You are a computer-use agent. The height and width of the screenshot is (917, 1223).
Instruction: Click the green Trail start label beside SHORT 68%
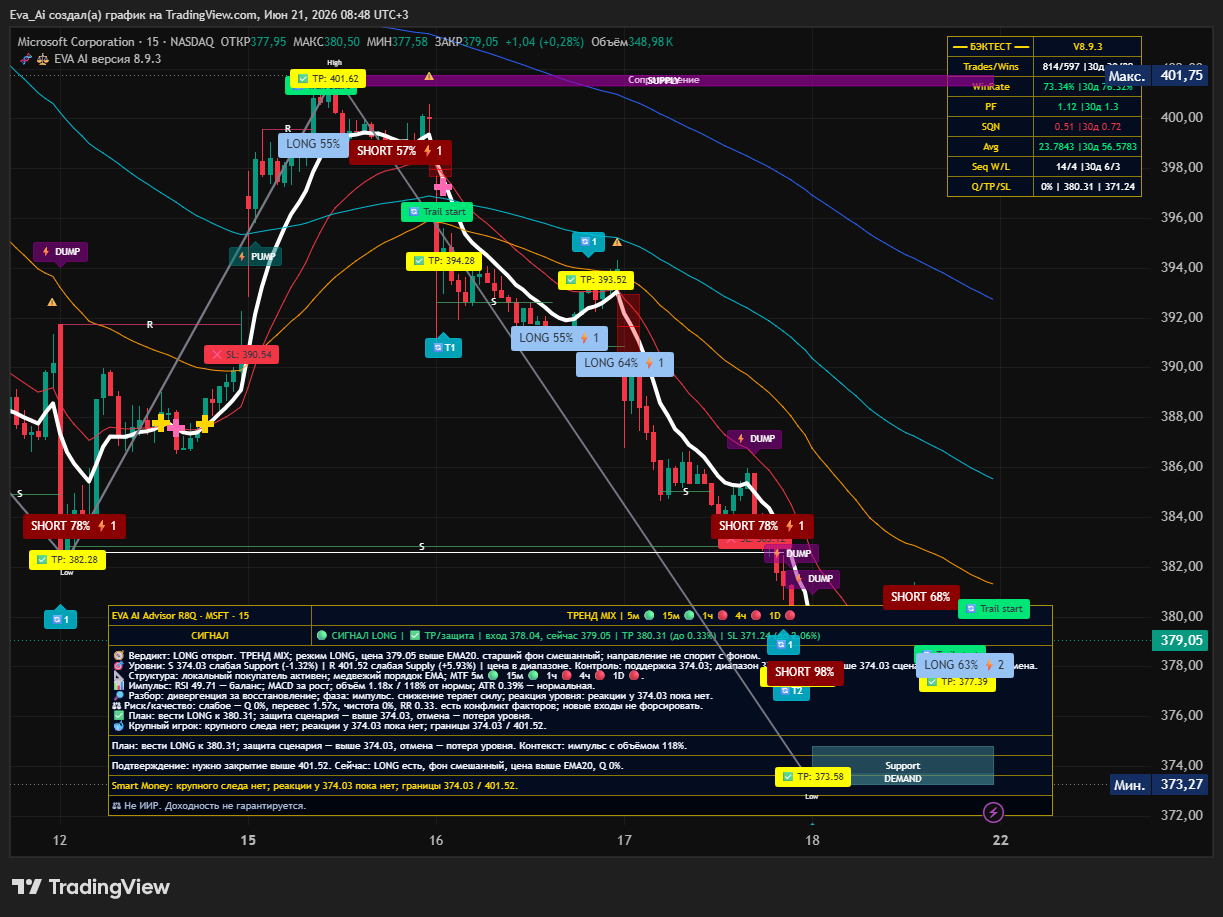coord(994,608)
